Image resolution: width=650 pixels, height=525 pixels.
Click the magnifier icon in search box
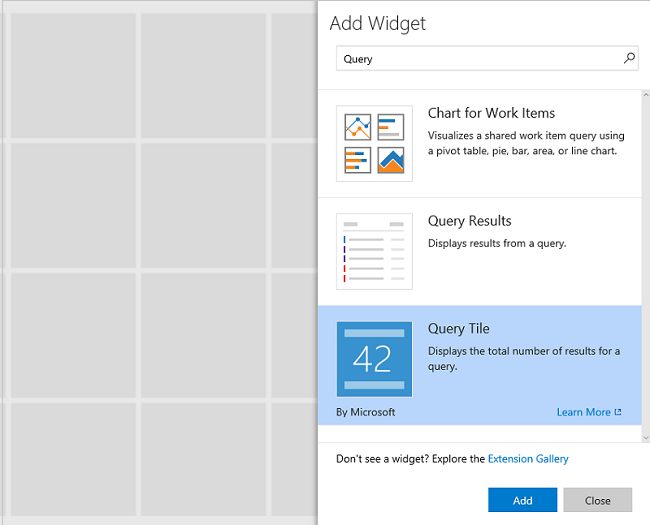click(629, 58)
